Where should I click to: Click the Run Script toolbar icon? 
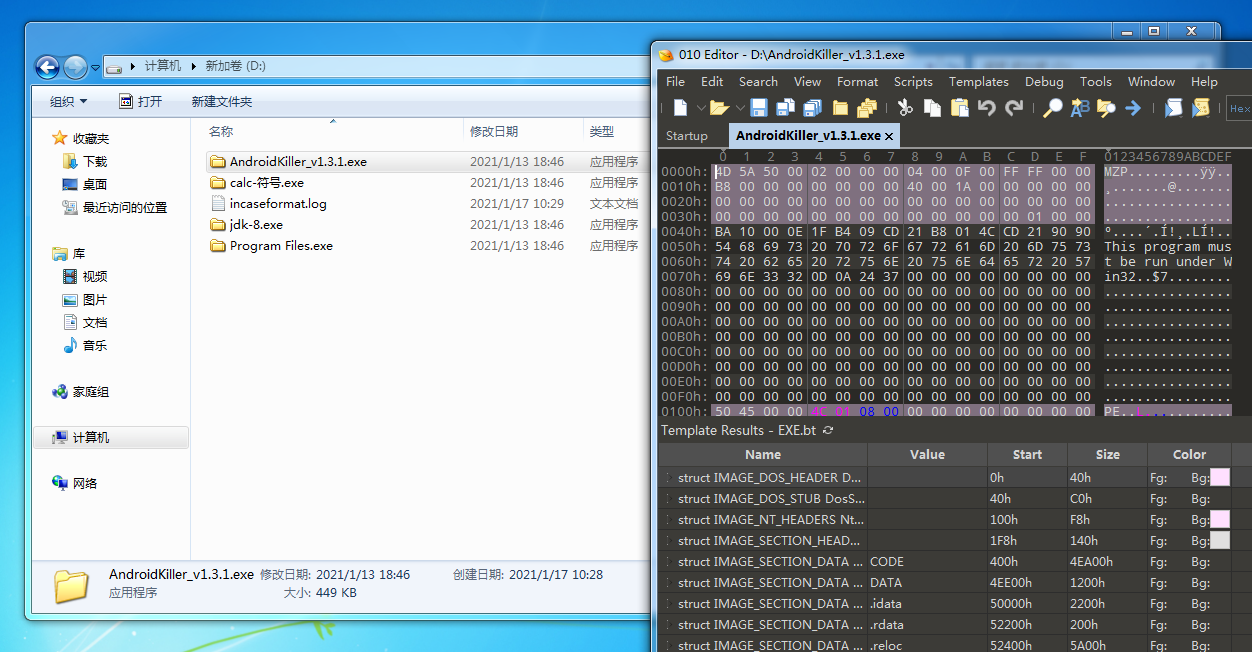tap(1173, 108)
